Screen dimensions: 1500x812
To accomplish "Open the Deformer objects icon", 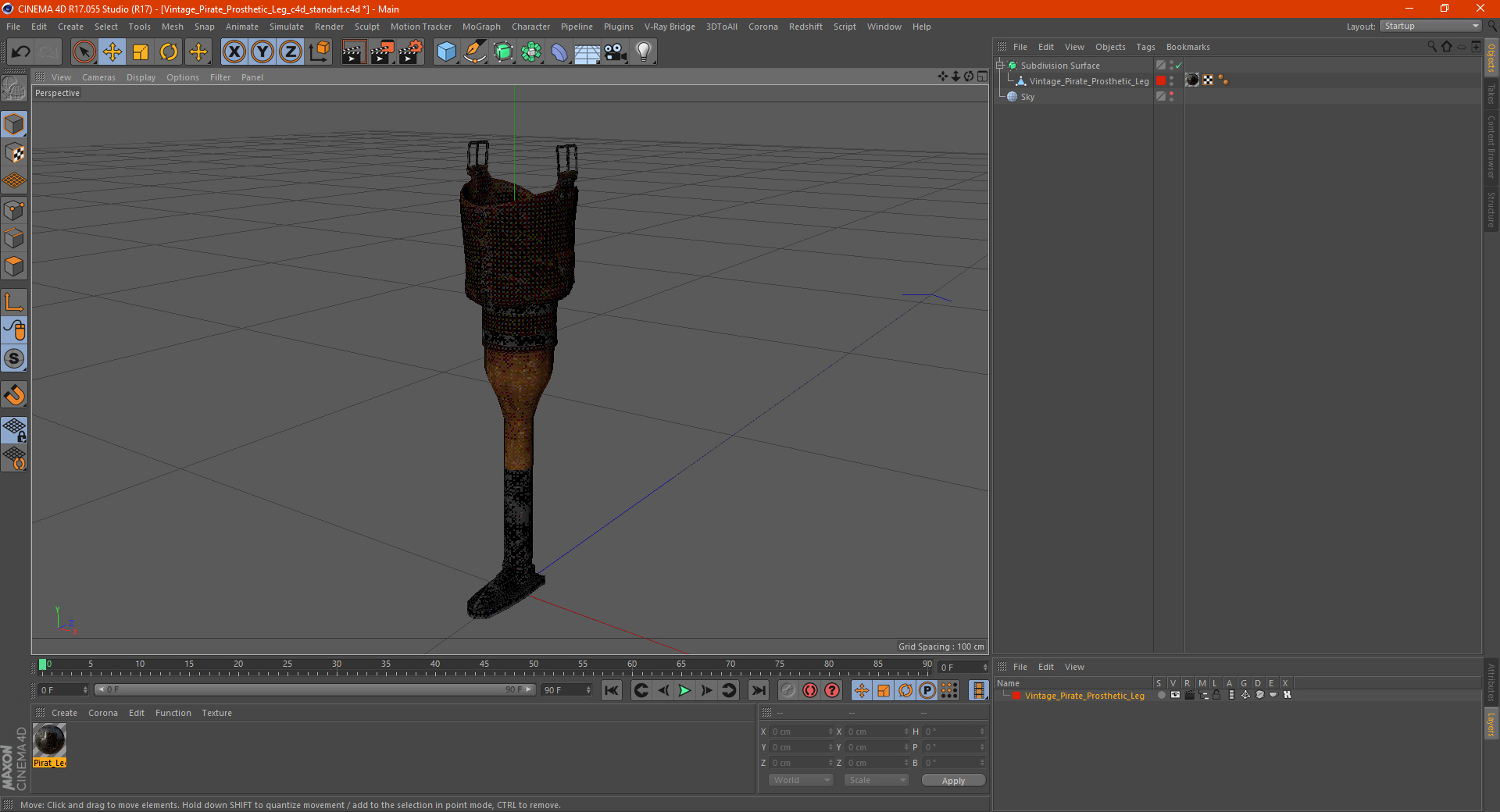I will [559, 52].
